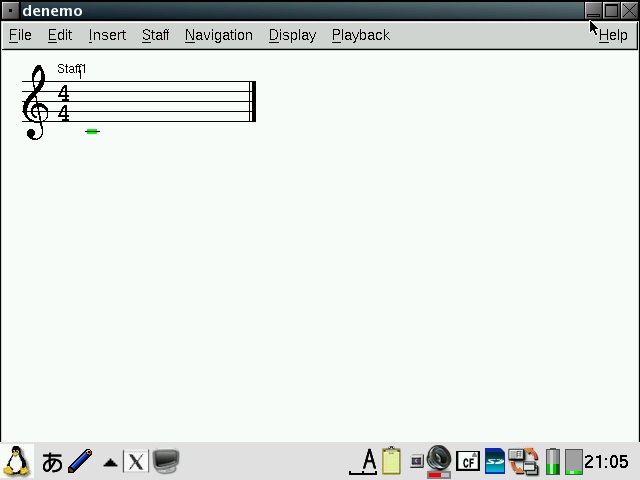The width and height of the screenshot is (640, 480).
Task: Click the treble clef symbol
Action: tap(36, 102)
